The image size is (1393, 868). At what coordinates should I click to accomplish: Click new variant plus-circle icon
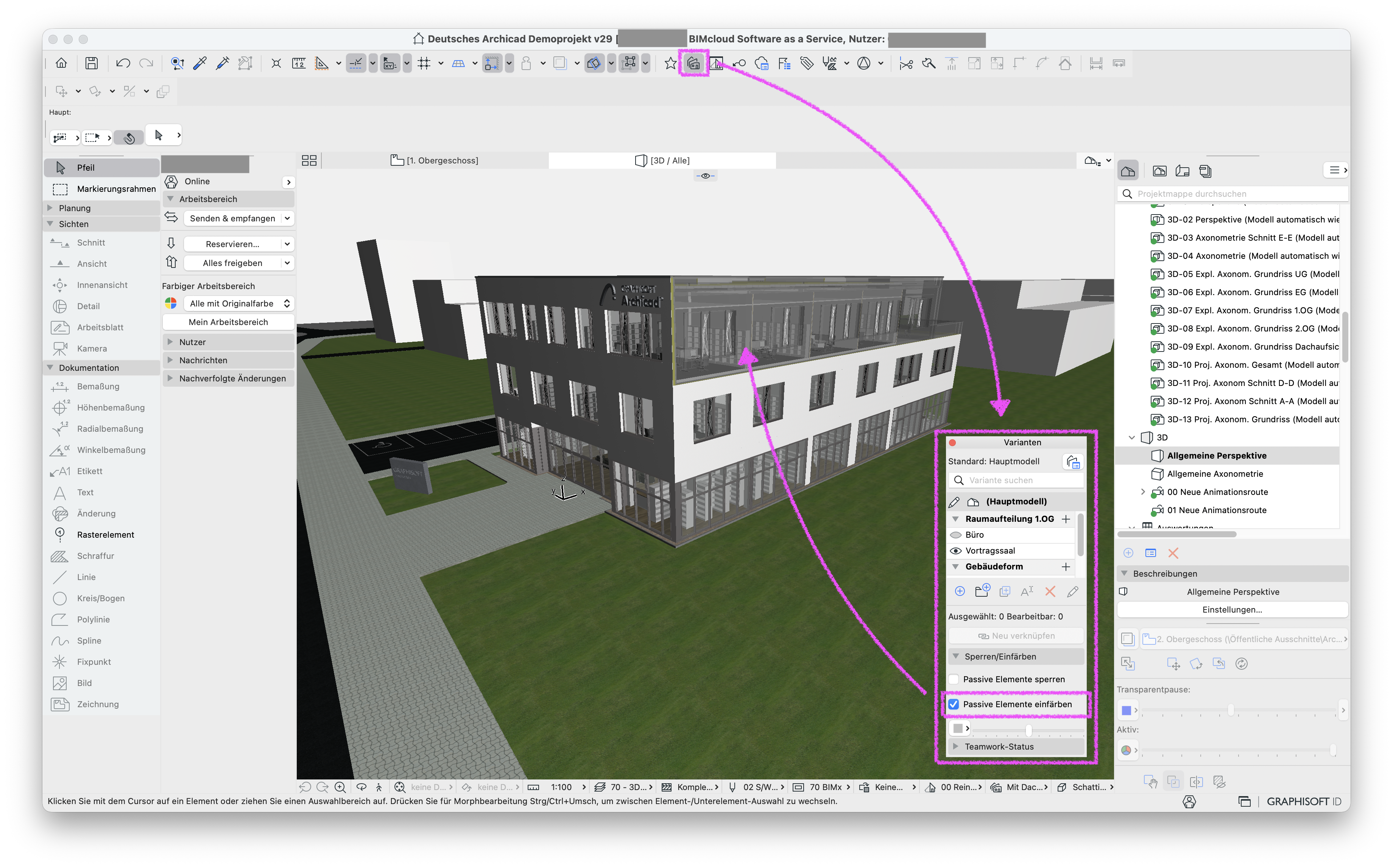[x=960, y=591]
